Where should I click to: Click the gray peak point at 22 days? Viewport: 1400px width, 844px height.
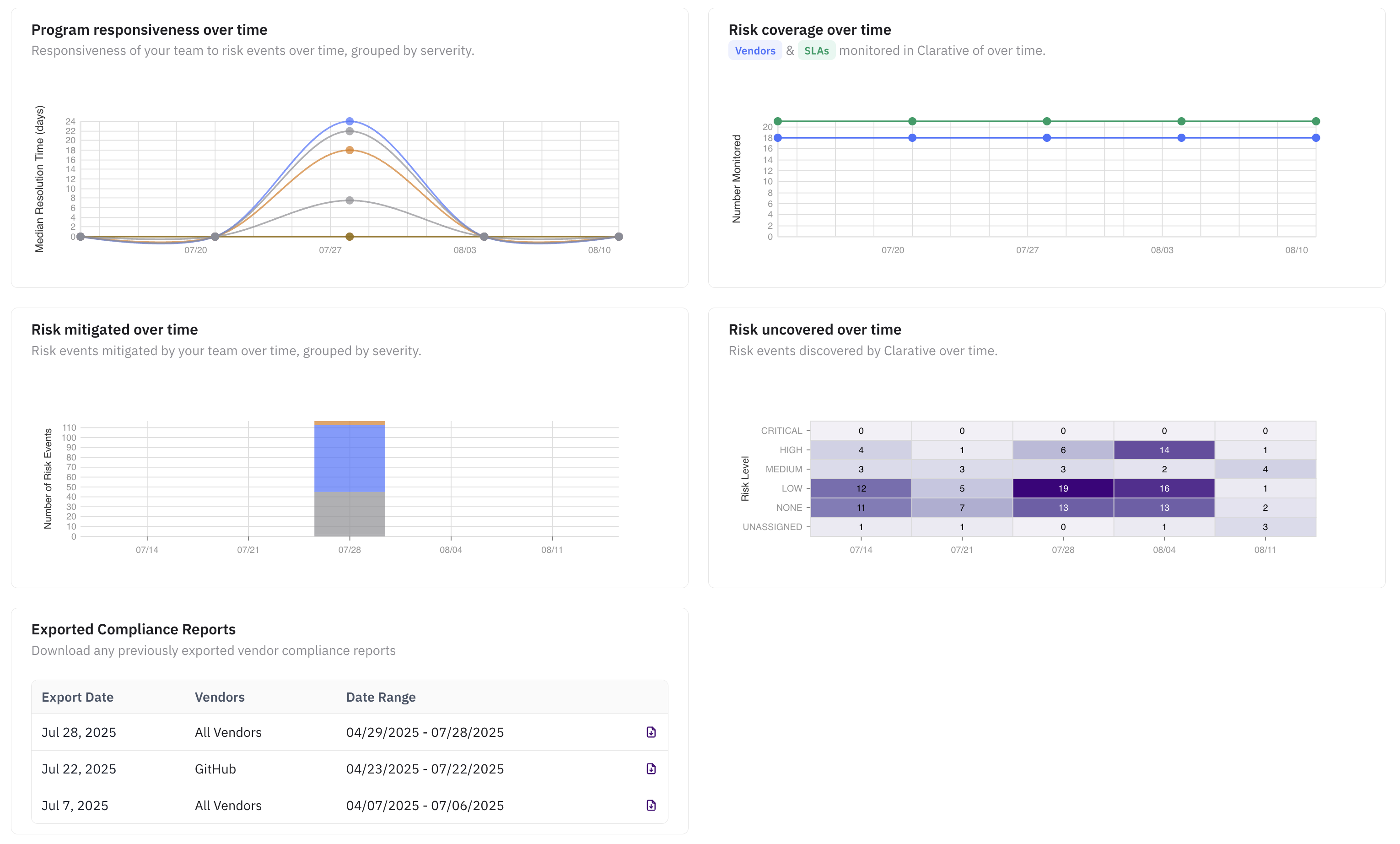click(350, 131)
